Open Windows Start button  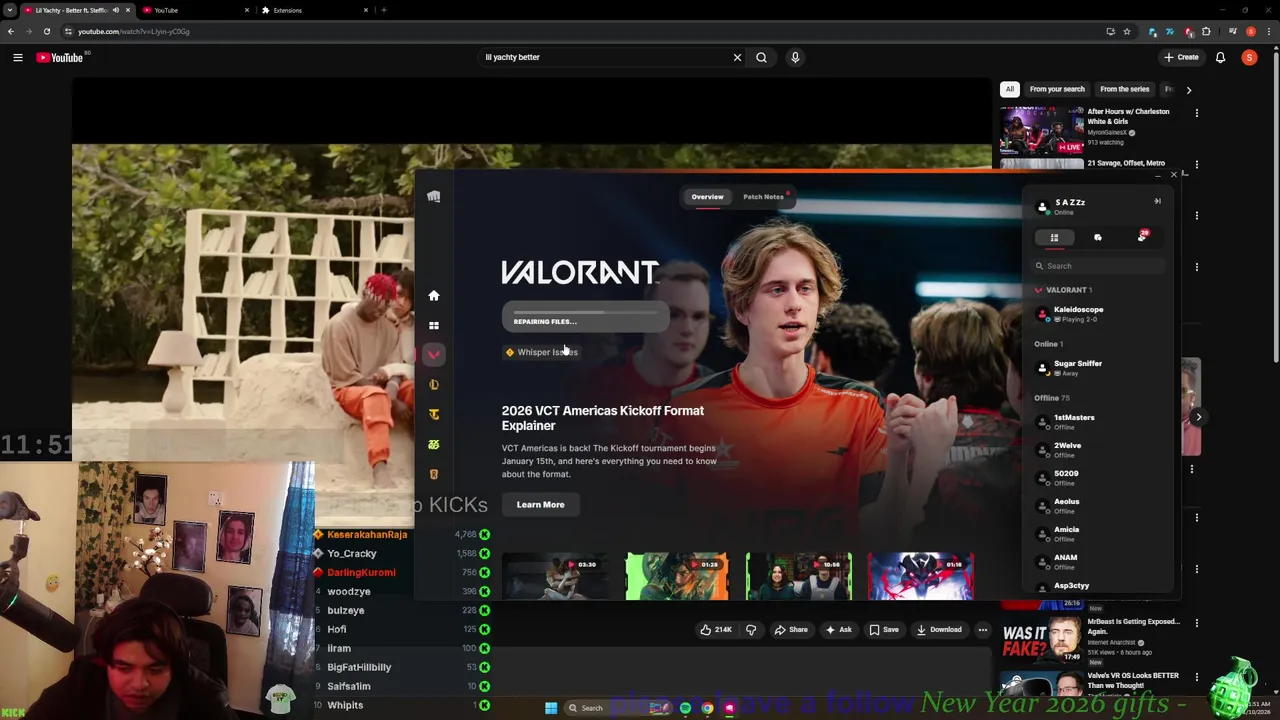pyautogui.click(x=550, y=708)
